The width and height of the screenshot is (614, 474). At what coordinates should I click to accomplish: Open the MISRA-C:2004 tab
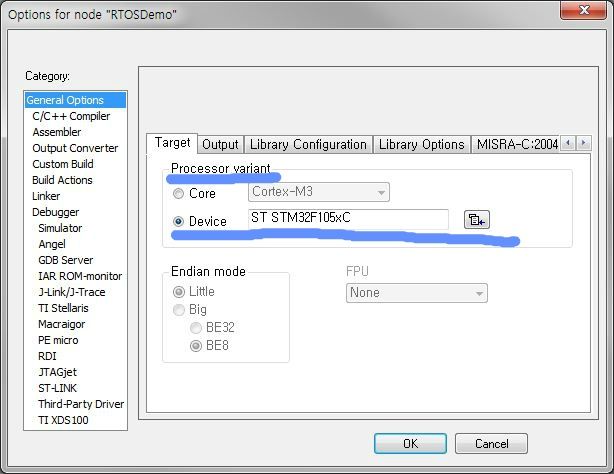516,145
